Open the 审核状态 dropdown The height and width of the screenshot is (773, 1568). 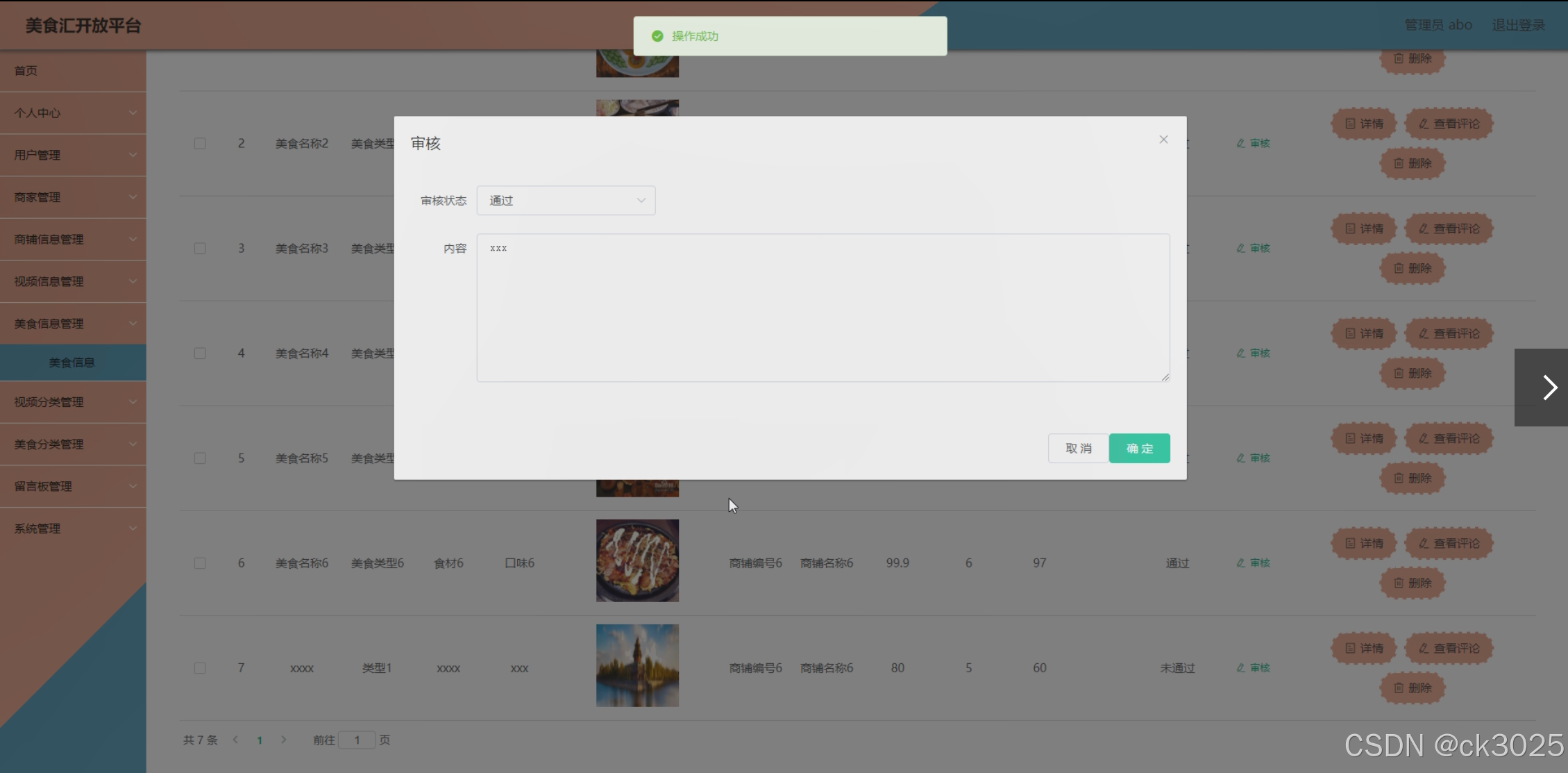(x=566, y=201)
